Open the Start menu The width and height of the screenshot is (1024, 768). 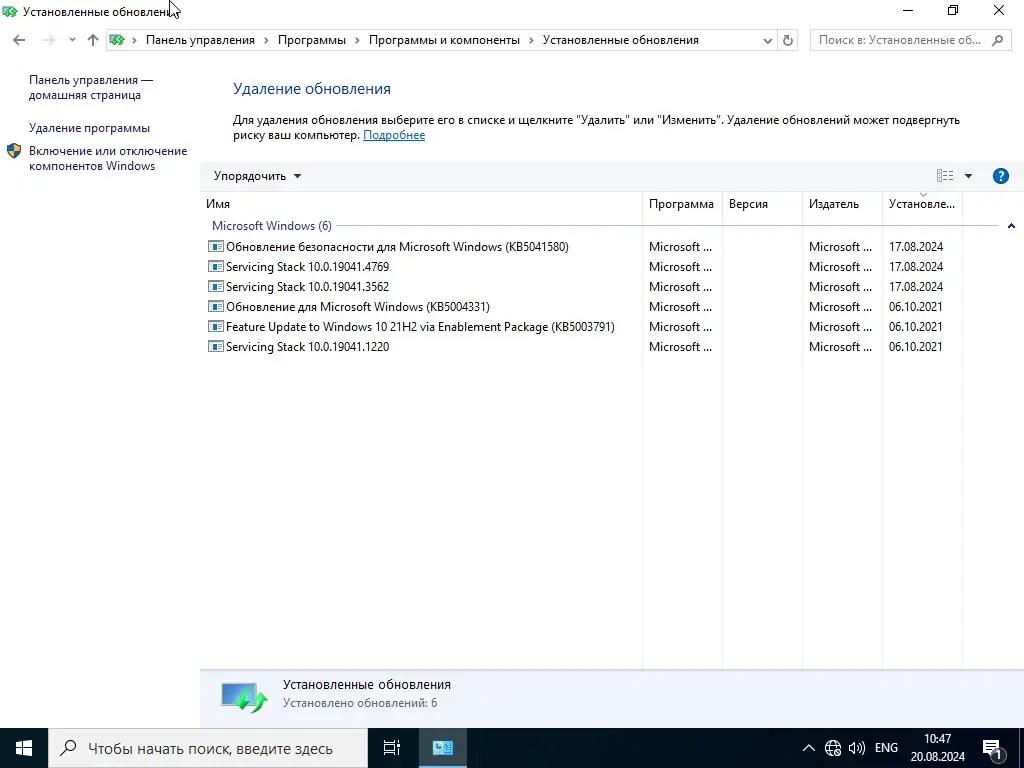click(x=22, y=747)
